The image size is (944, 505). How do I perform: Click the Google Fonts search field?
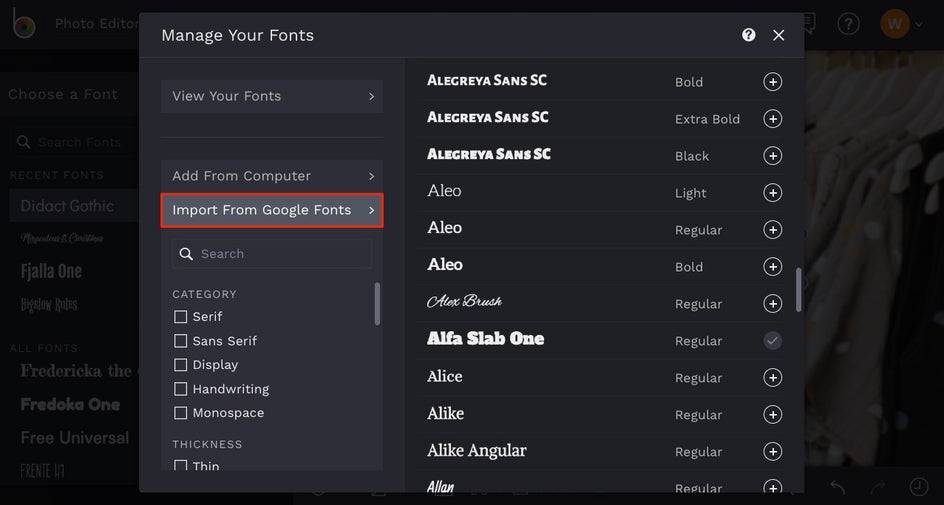280,254
